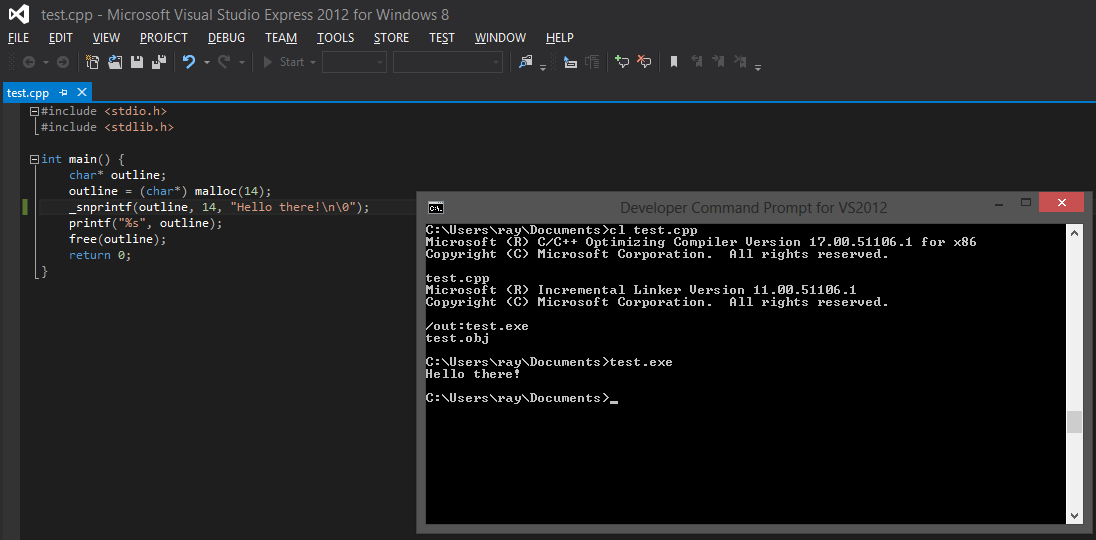Image resolution: width=1096 pixels, height=540 pixels.
Task: Click the Save icon in toolbar
Action: click(x=137, y=62)
